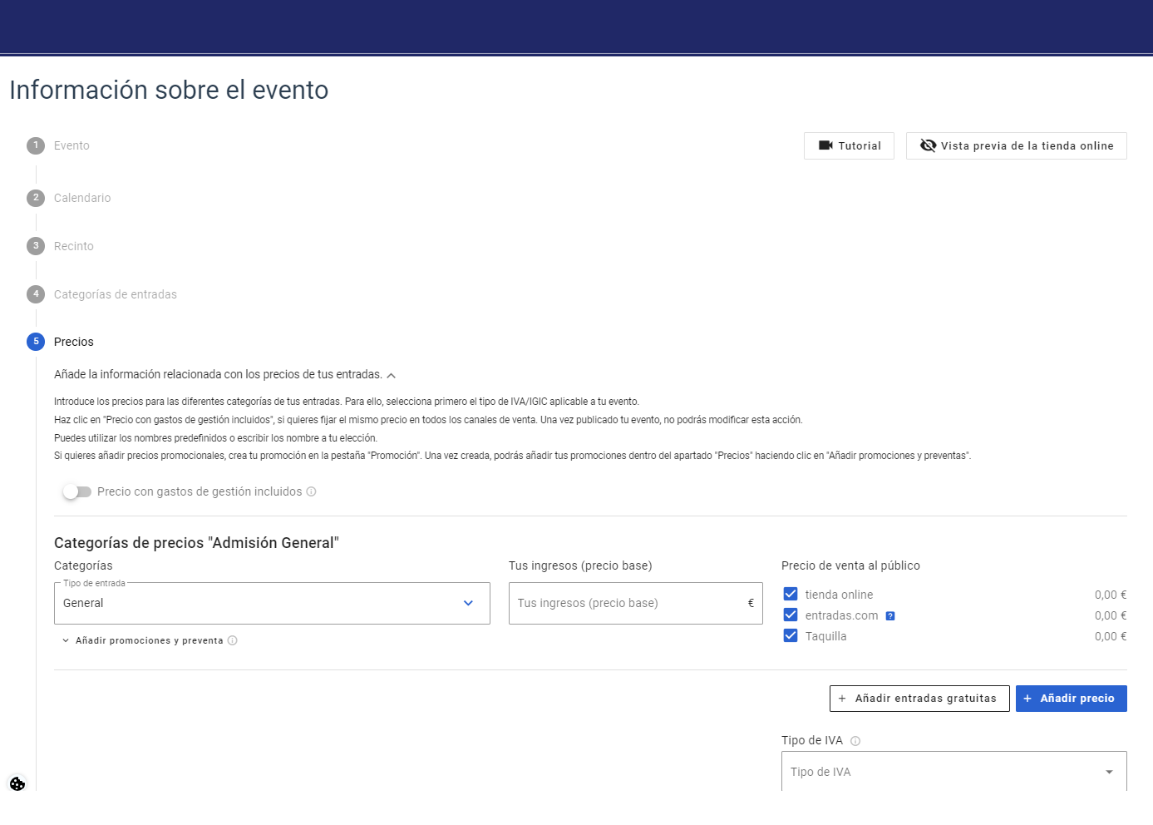Open the Tipo de entrada General dropdown

pos(271,603)
